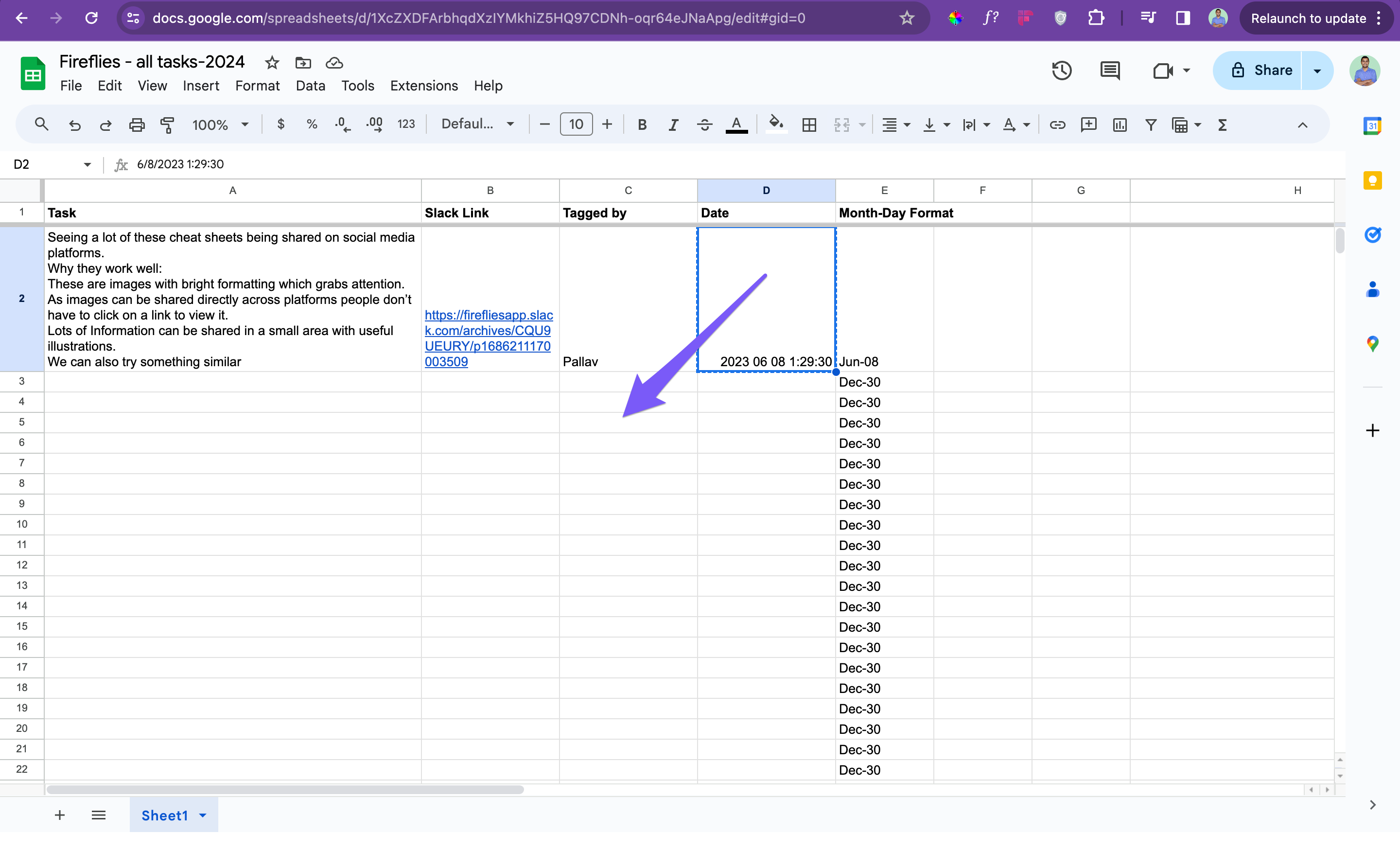Expand the font size dropdown
The height and width of the screenshot is (852, 1400).
coord(575,125)
